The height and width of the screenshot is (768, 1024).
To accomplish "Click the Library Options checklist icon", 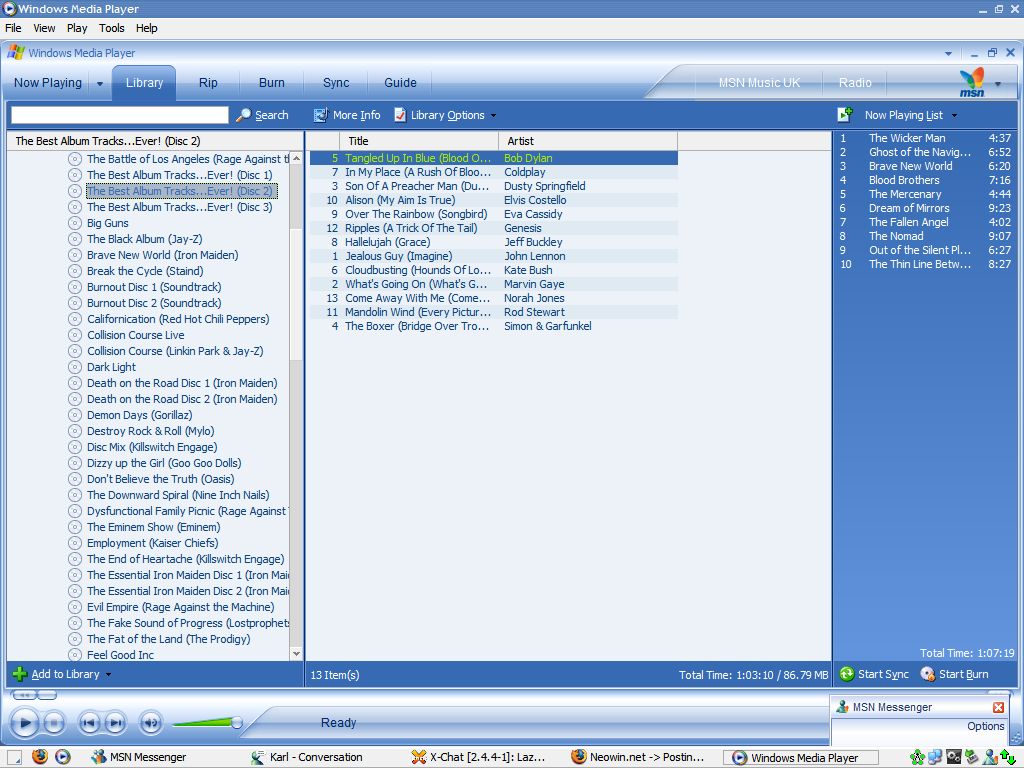I will click(x=400, y=115).
